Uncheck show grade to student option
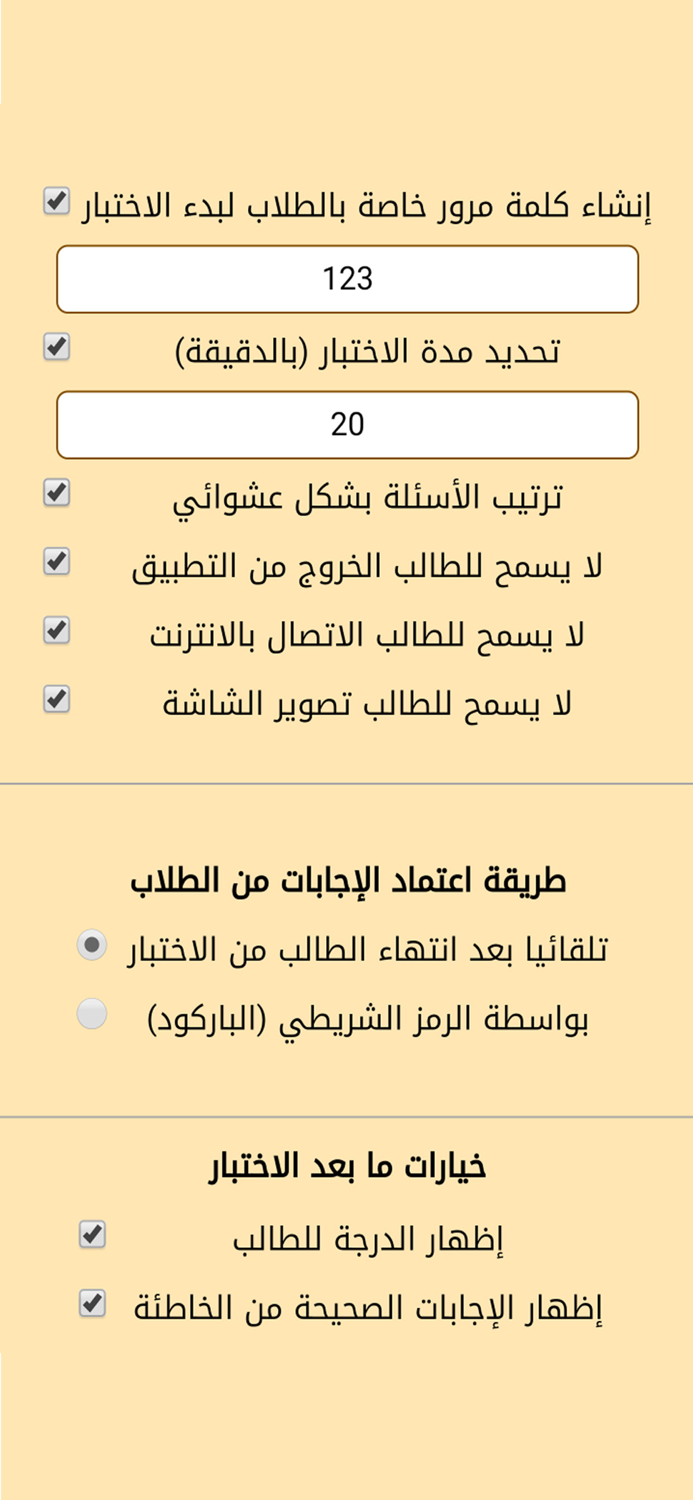 (x=92, y=1235)
